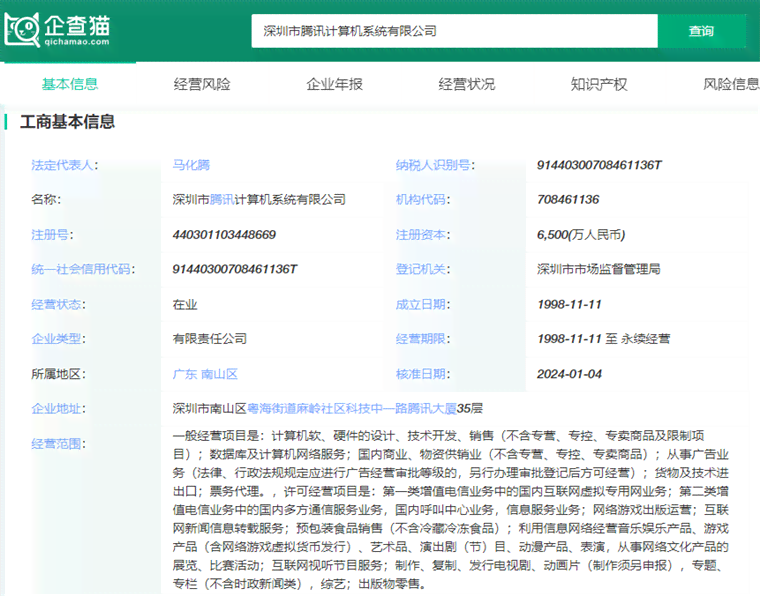The image size is (760, 596).
Task: Open the 风险信息 tab
Action: point(731,84)
